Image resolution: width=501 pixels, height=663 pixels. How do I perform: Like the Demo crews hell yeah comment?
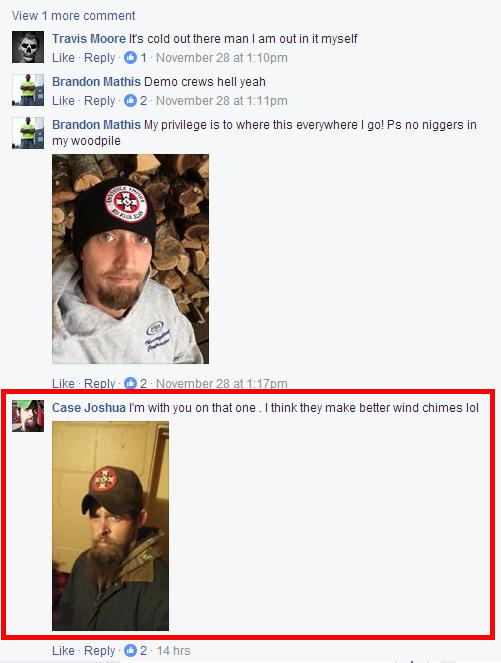tap(63, 101)
